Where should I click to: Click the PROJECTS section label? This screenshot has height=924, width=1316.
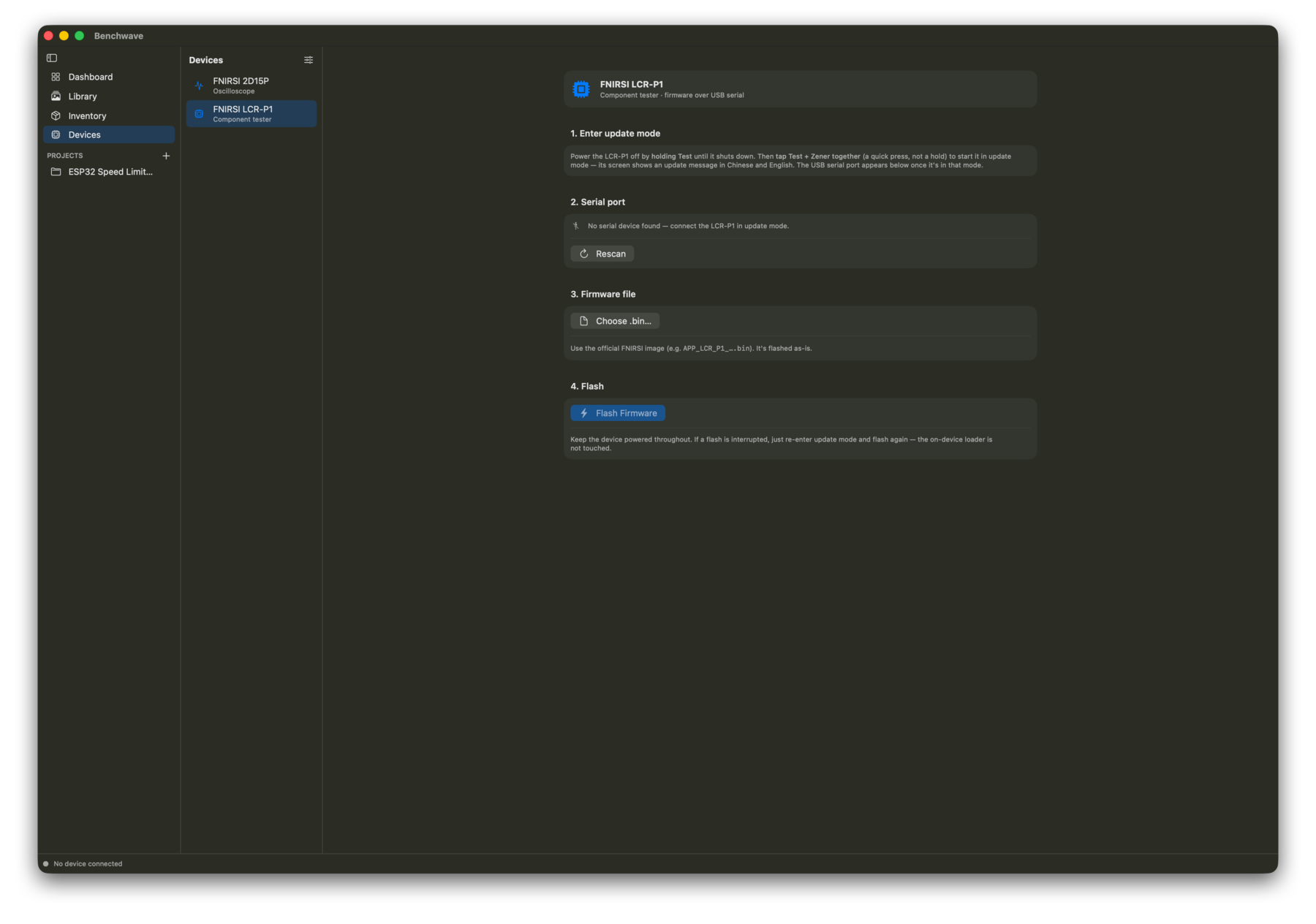[x=65, y=156]
